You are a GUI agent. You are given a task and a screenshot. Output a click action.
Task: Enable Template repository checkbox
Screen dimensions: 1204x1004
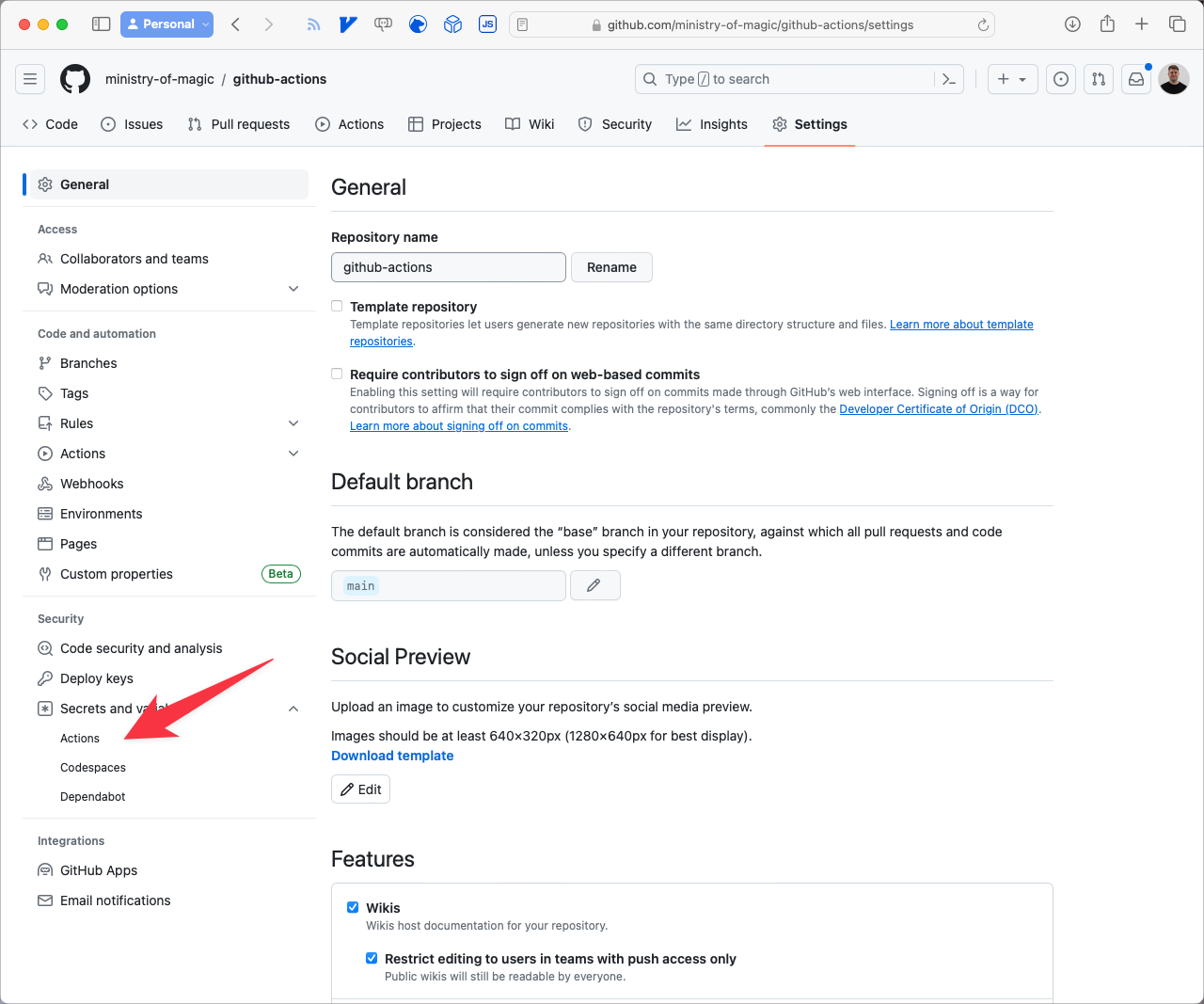[x=337, y=306]
